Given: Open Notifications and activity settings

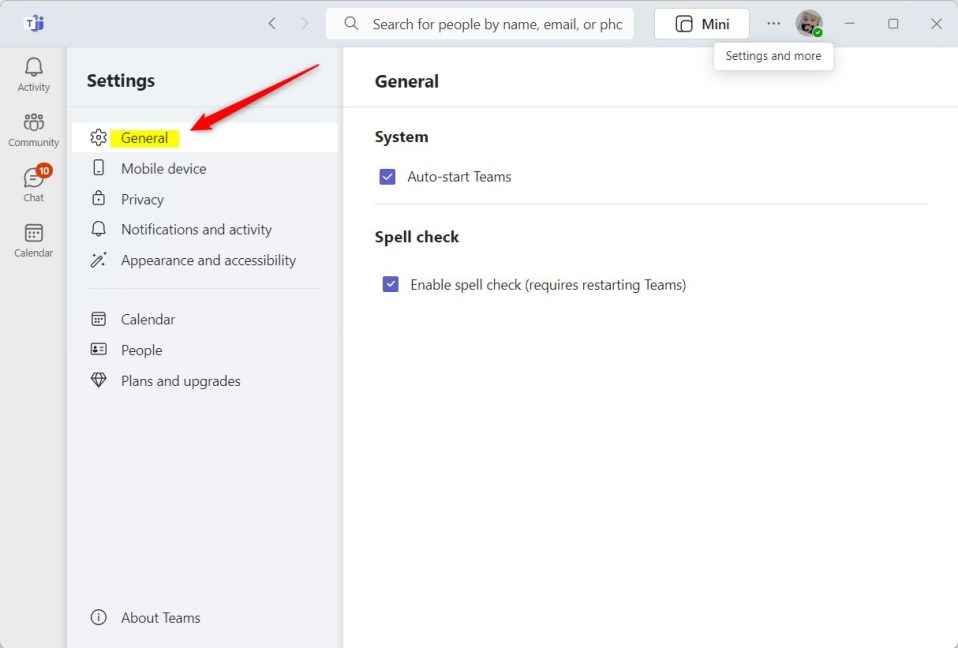Looking at the screenshot, I should [205, 230].
